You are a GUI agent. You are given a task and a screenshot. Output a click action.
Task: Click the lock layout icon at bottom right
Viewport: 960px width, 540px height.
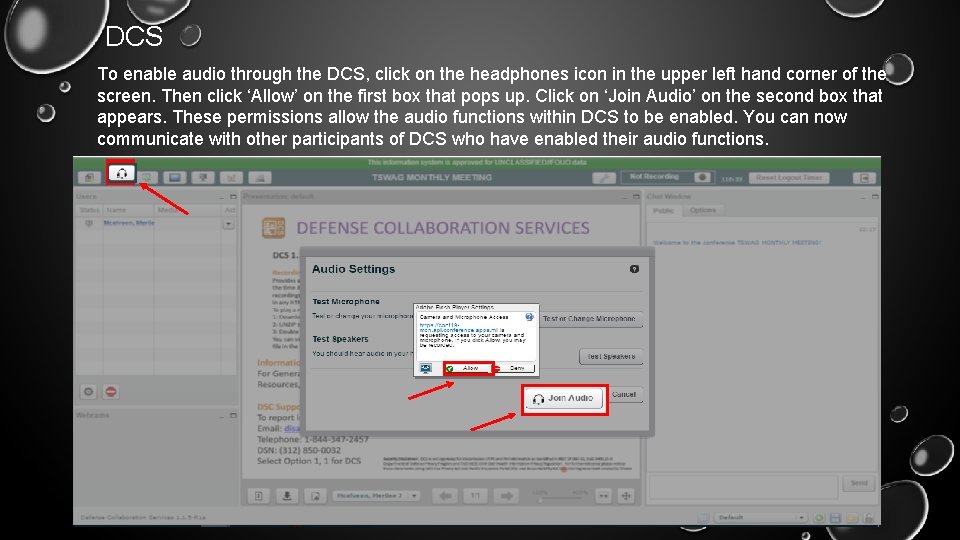869,518
